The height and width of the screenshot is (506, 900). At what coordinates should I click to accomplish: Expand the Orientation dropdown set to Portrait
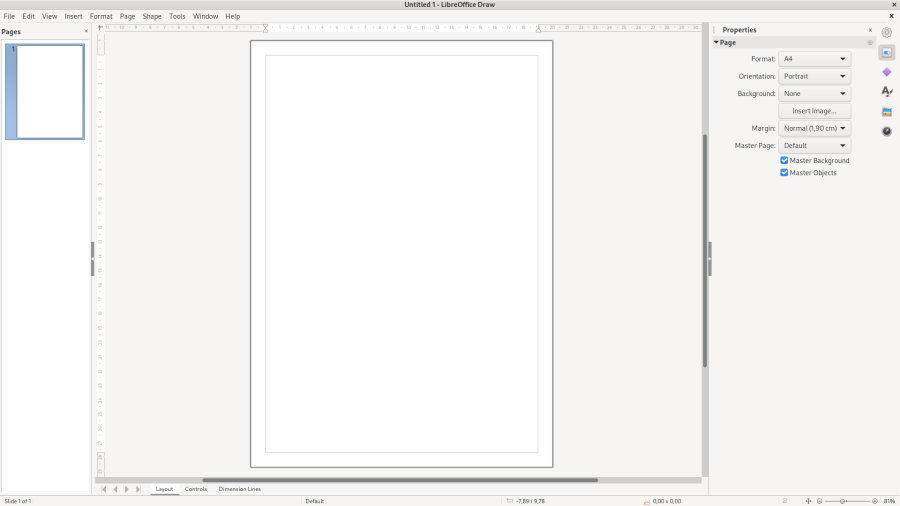click(814, 76)
